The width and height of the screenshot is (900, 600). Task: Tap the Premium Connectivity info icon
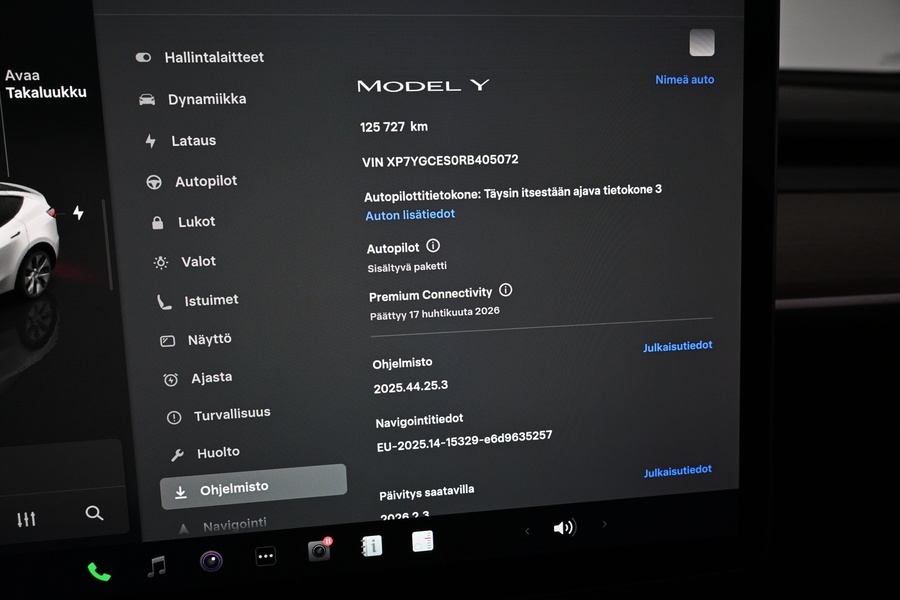(x=506, y=290)
